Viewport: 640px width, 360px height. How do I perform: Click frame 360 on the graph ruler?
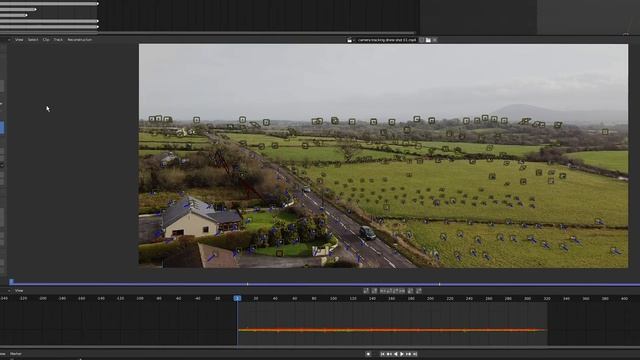tap(586, 298)
